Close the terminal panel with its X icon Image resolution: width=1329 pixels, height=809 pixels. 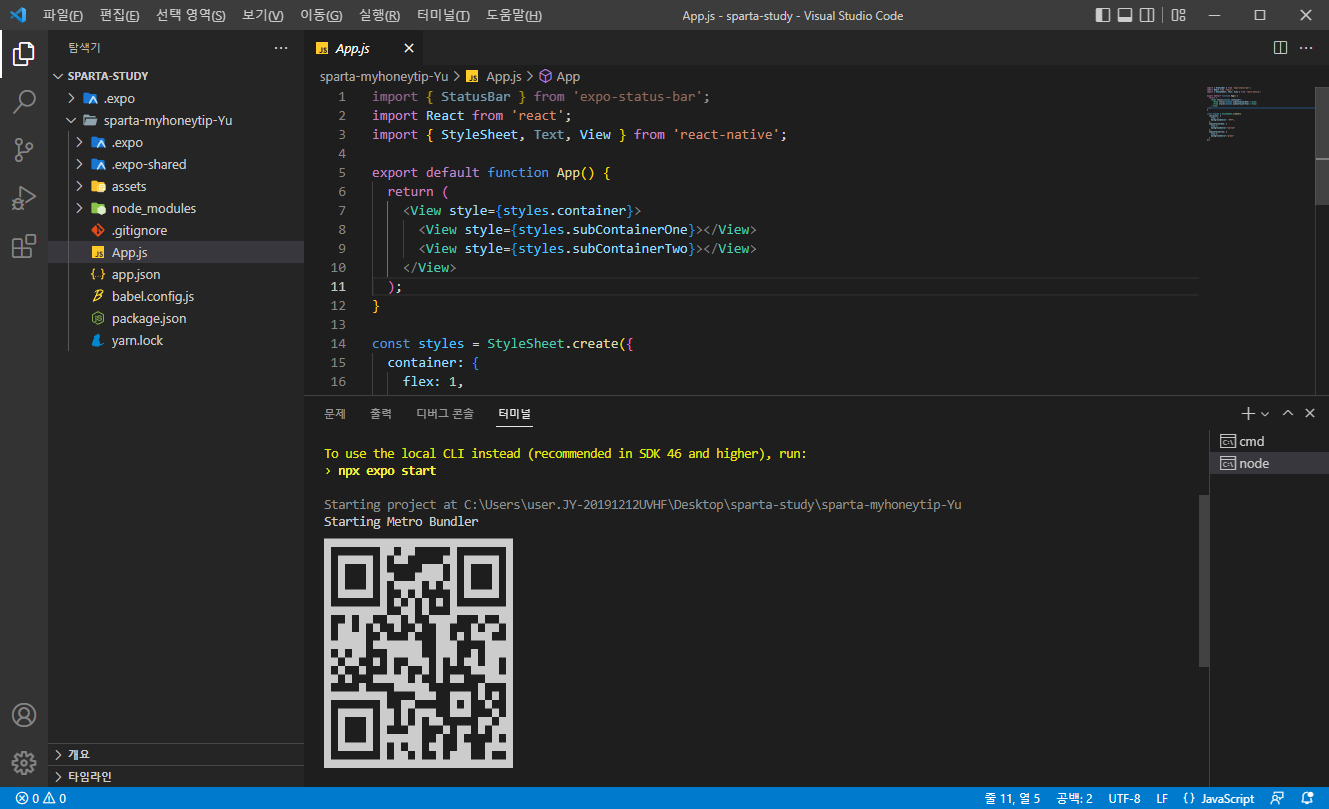click(1310, 413)
